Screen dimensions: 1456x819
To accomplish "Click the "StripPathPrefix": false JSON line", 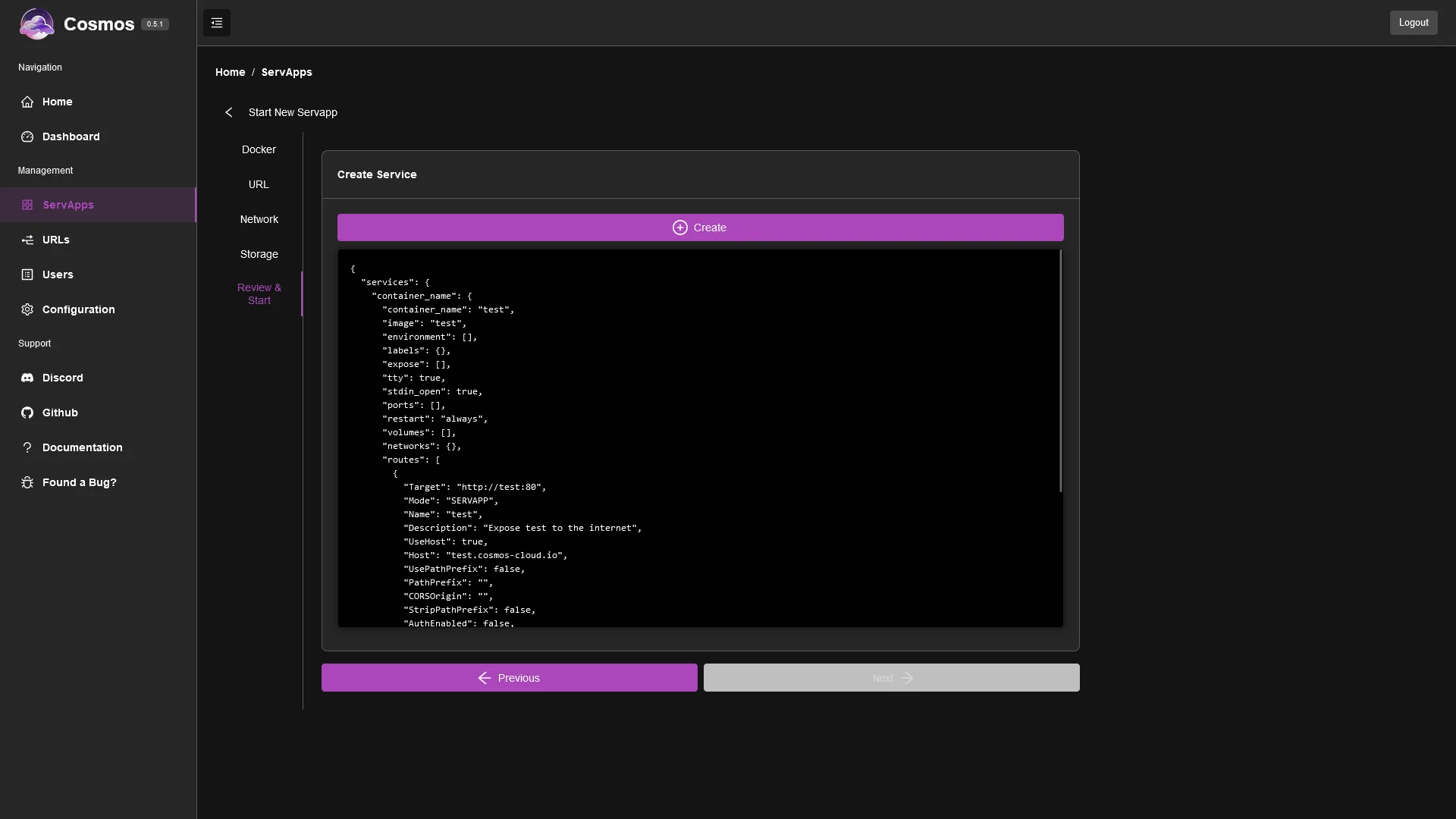I will 469,610.
